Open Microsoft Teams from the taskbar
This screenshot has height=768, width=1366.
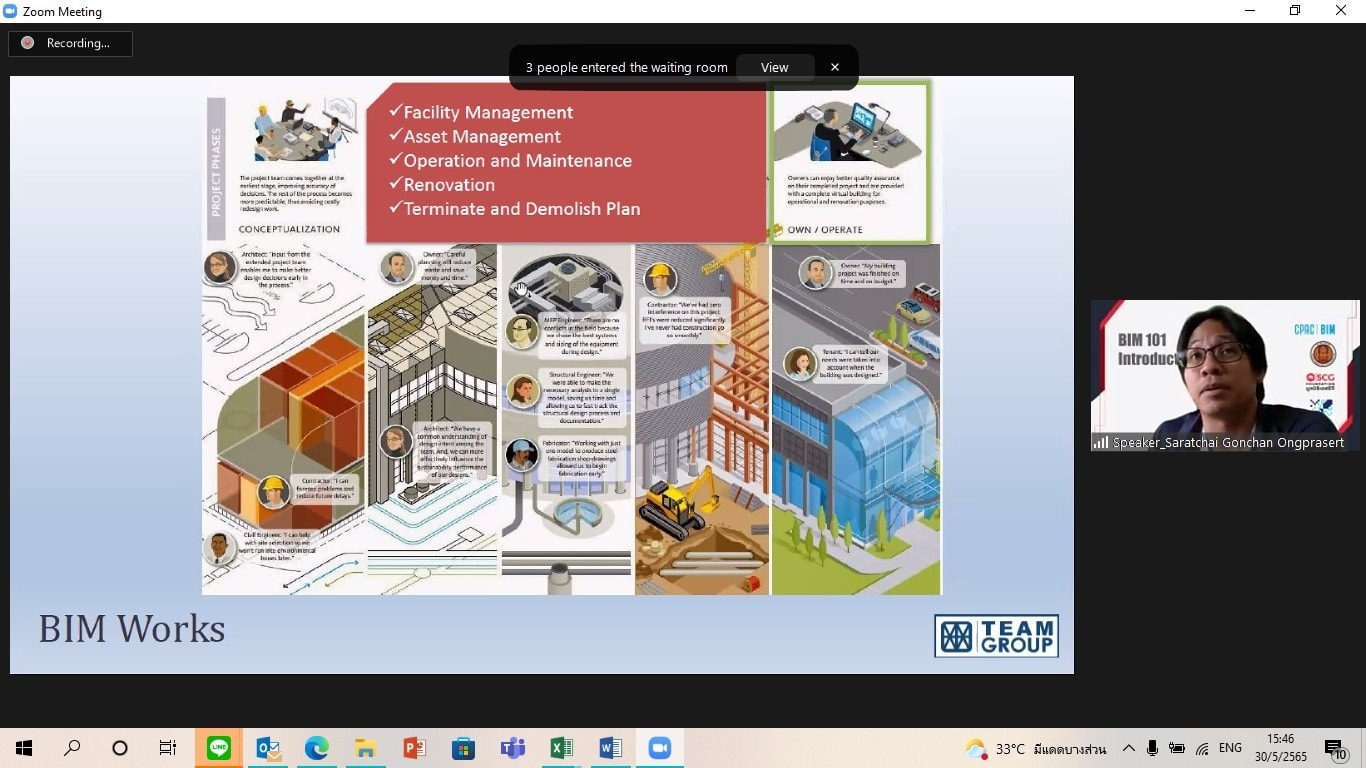512,748
